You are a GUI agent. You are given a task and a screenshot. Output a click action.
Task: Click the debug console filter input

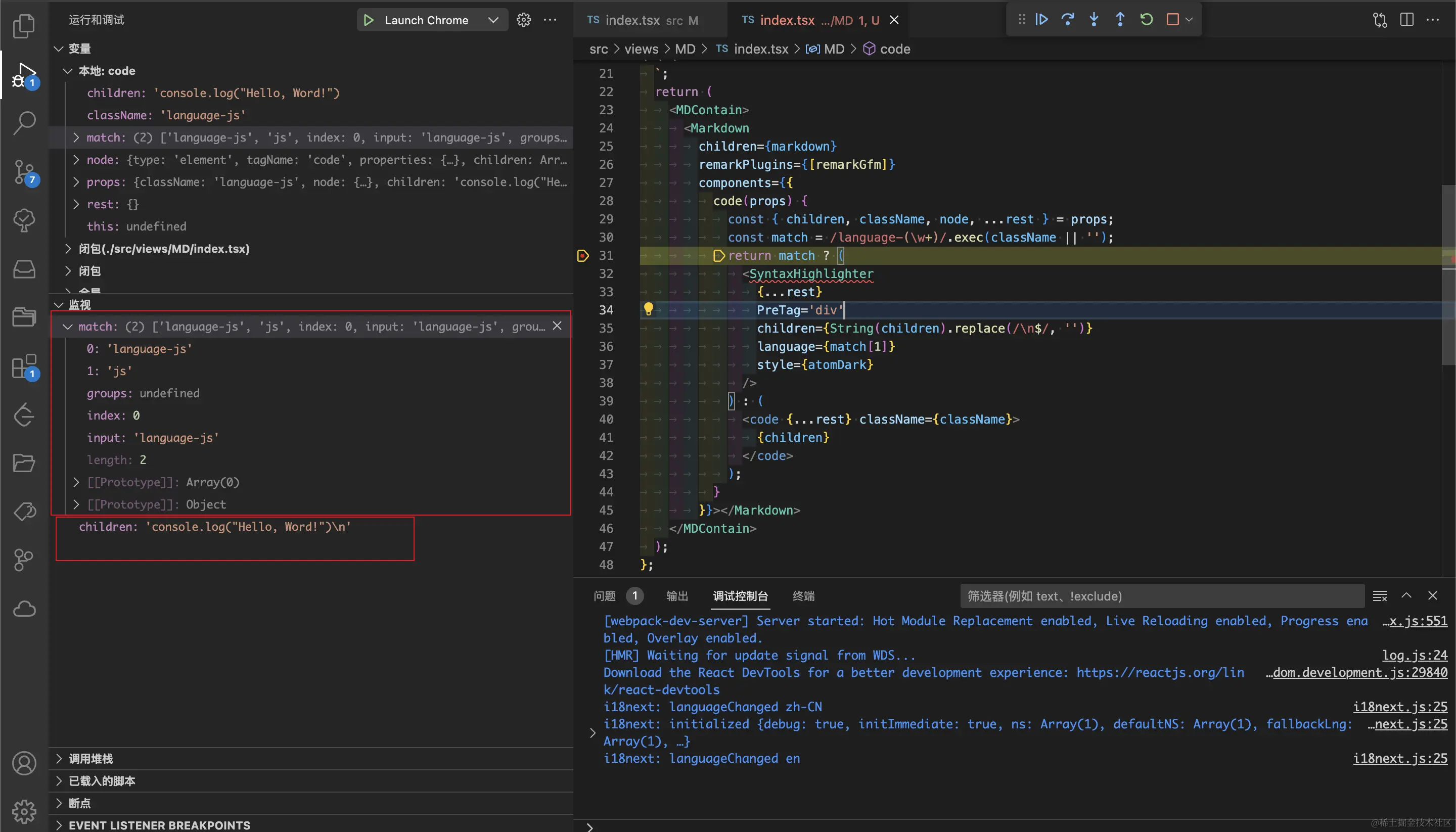tap(1162, 596)
